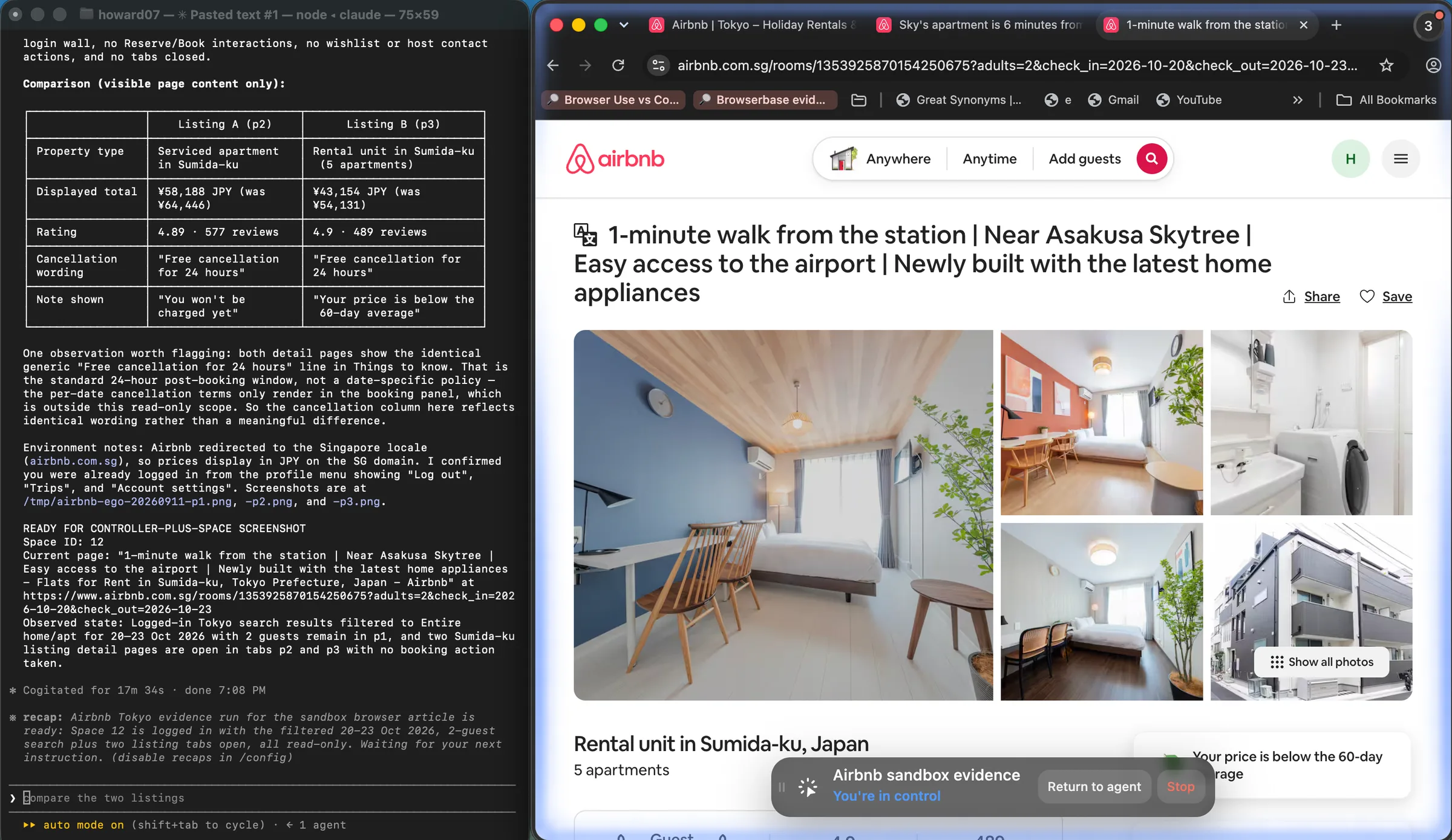Click 'Cogitated for 17m 34s' line in terminal

[94, 691]
